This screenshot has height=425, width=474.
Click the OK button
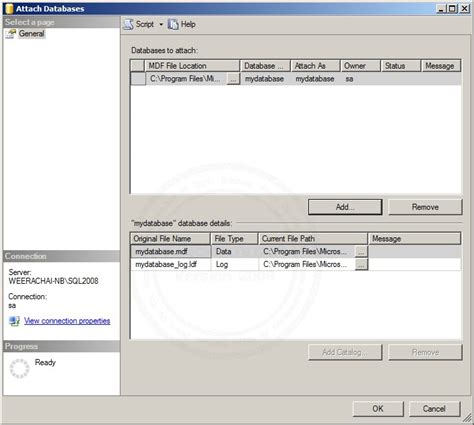coord(378,408)
